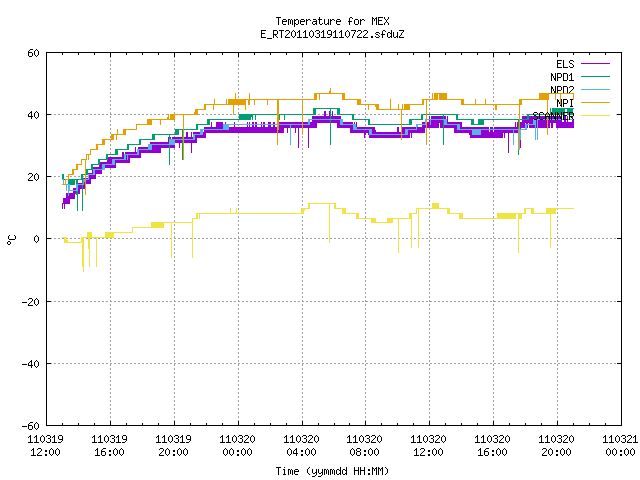Click the x-axis tick label 110319 12:00
The image size is (640, 480).
tap(45, 446)
